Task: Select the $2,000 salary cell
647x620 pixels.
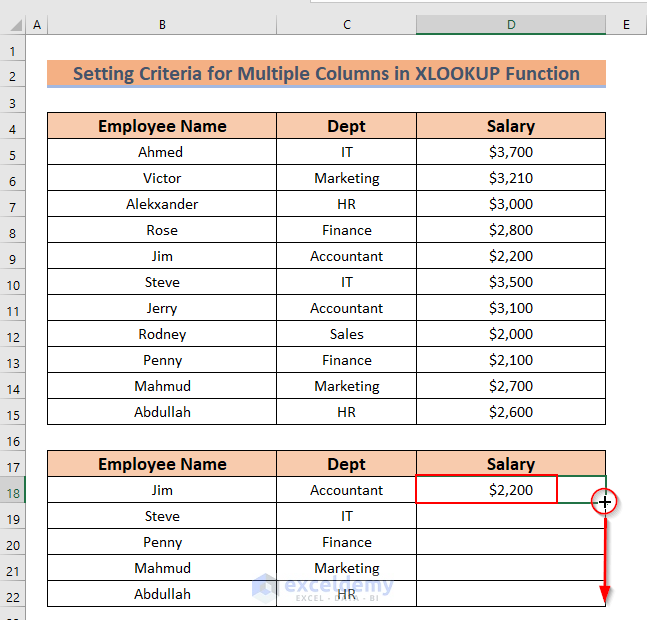Action: [x=511, y=334]
